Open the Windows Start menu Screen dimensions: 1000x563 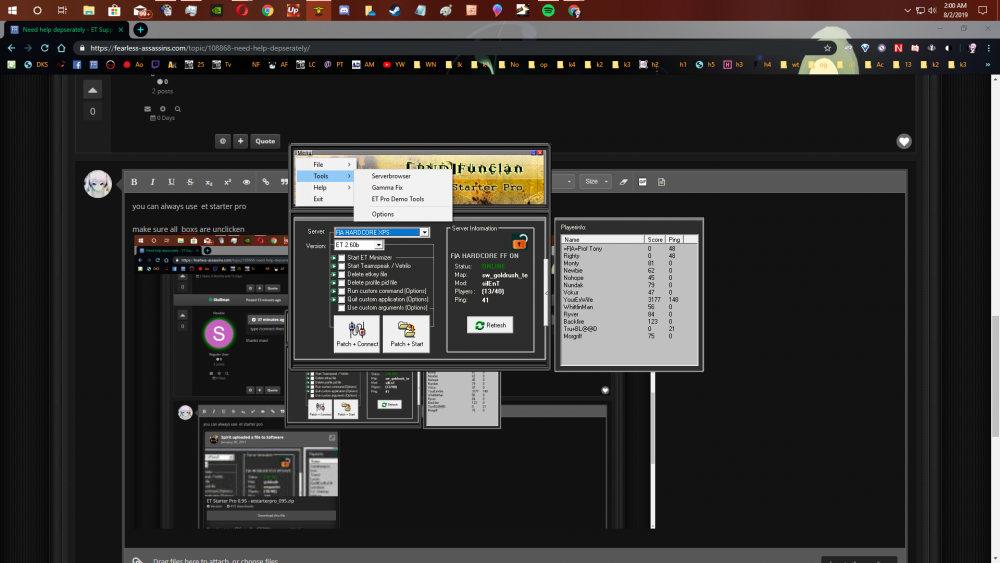[x=12, y=10]
